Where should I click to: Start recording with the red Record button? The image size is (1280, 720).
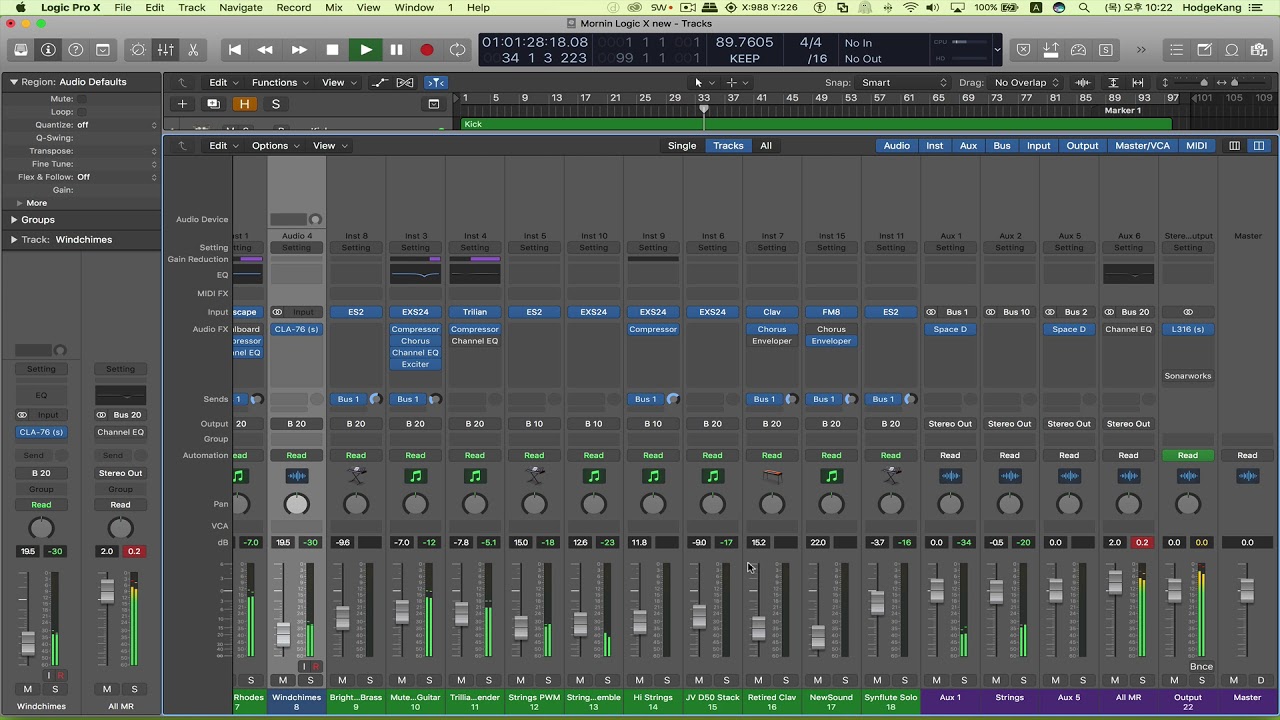427,50
